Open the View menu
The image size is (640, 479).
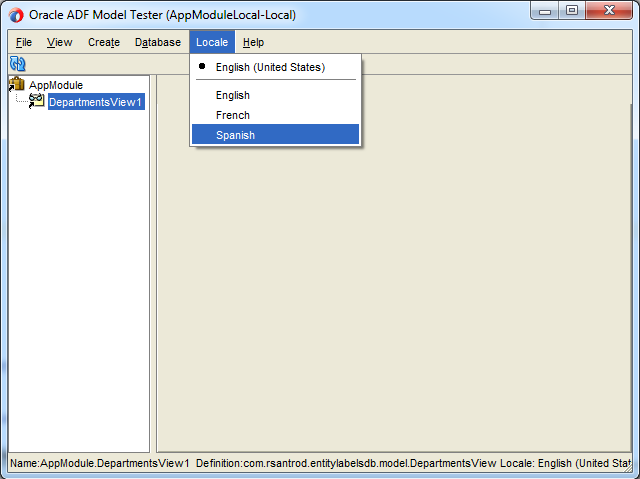tap(60, 42)
